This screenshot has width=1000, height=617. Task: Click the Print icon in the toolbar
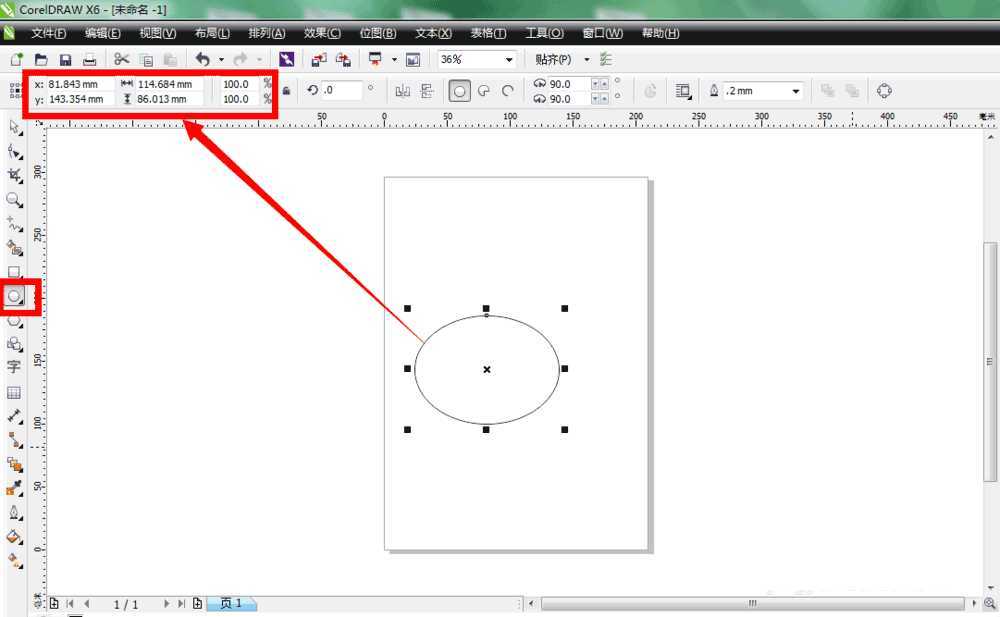click(x=89, y=60)
